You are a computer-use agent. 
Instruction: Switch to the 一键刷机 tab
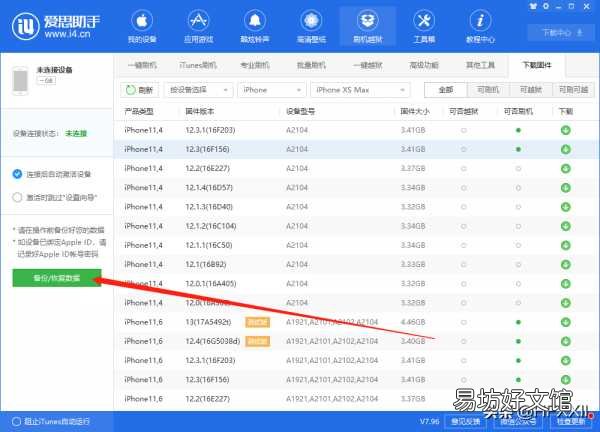pos(142,65)
